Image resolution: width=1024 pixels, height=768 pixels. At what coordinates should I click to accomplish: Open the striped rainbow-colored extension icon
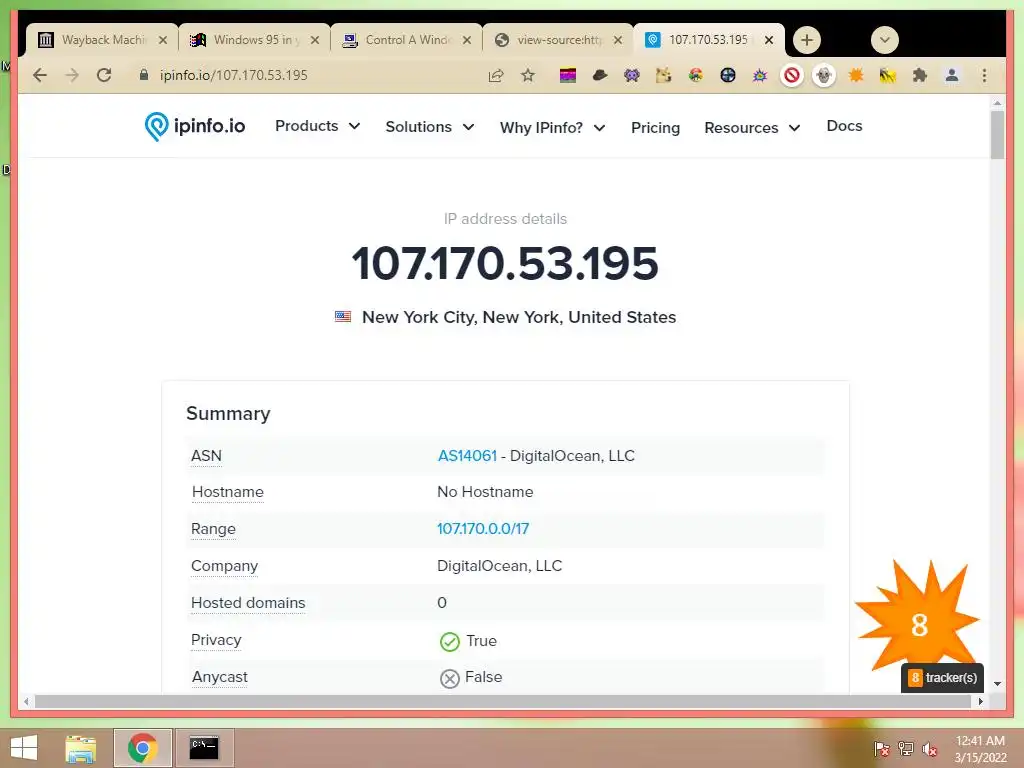pyautogui.click(x=568, y=76)
